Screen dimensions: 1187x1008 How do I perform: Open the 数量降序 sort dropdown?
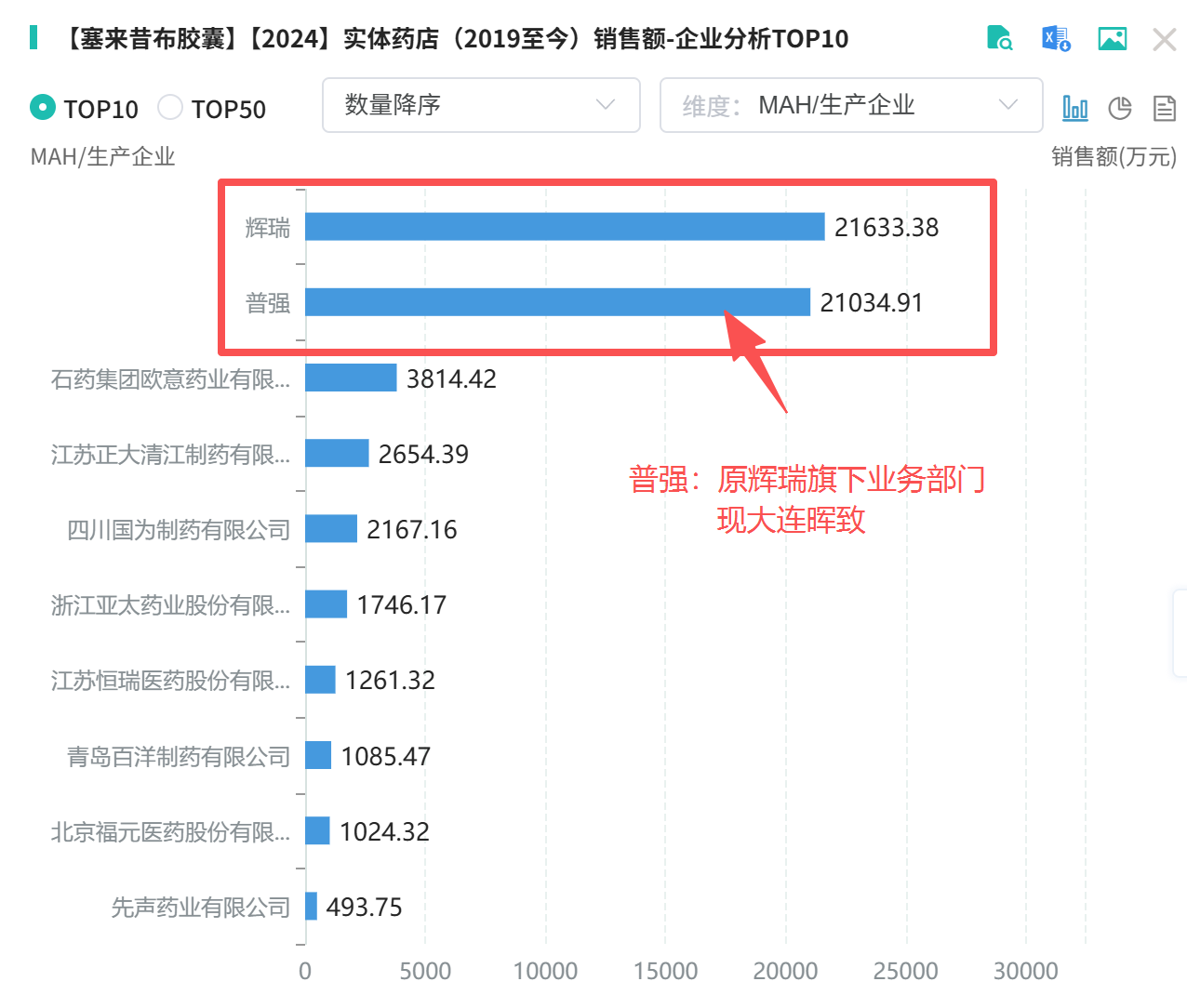481,105
